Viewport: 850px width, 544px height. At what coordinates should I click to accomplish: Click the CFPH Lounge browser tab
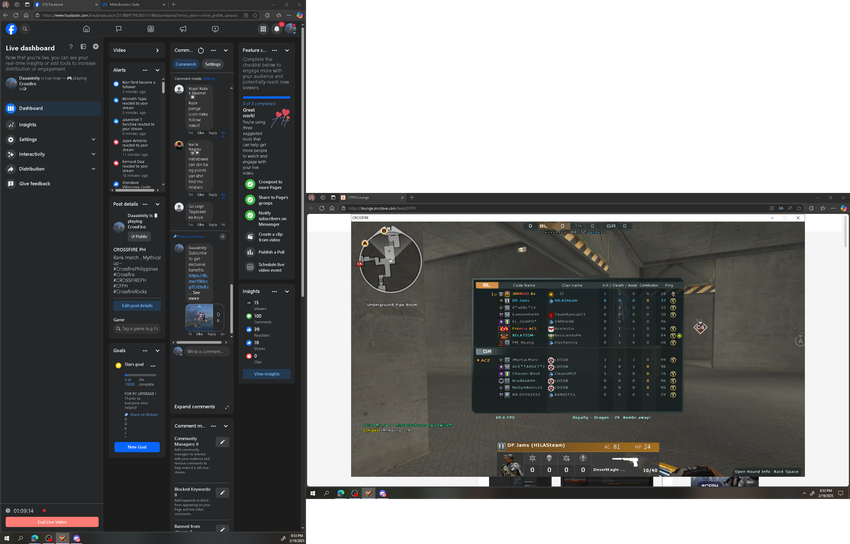[x=372, y=197]
